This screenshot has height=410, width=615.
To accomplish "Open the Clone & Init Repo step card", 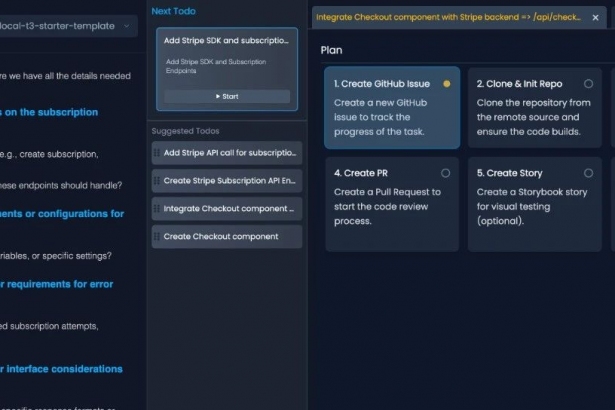I will coord(535,108).
